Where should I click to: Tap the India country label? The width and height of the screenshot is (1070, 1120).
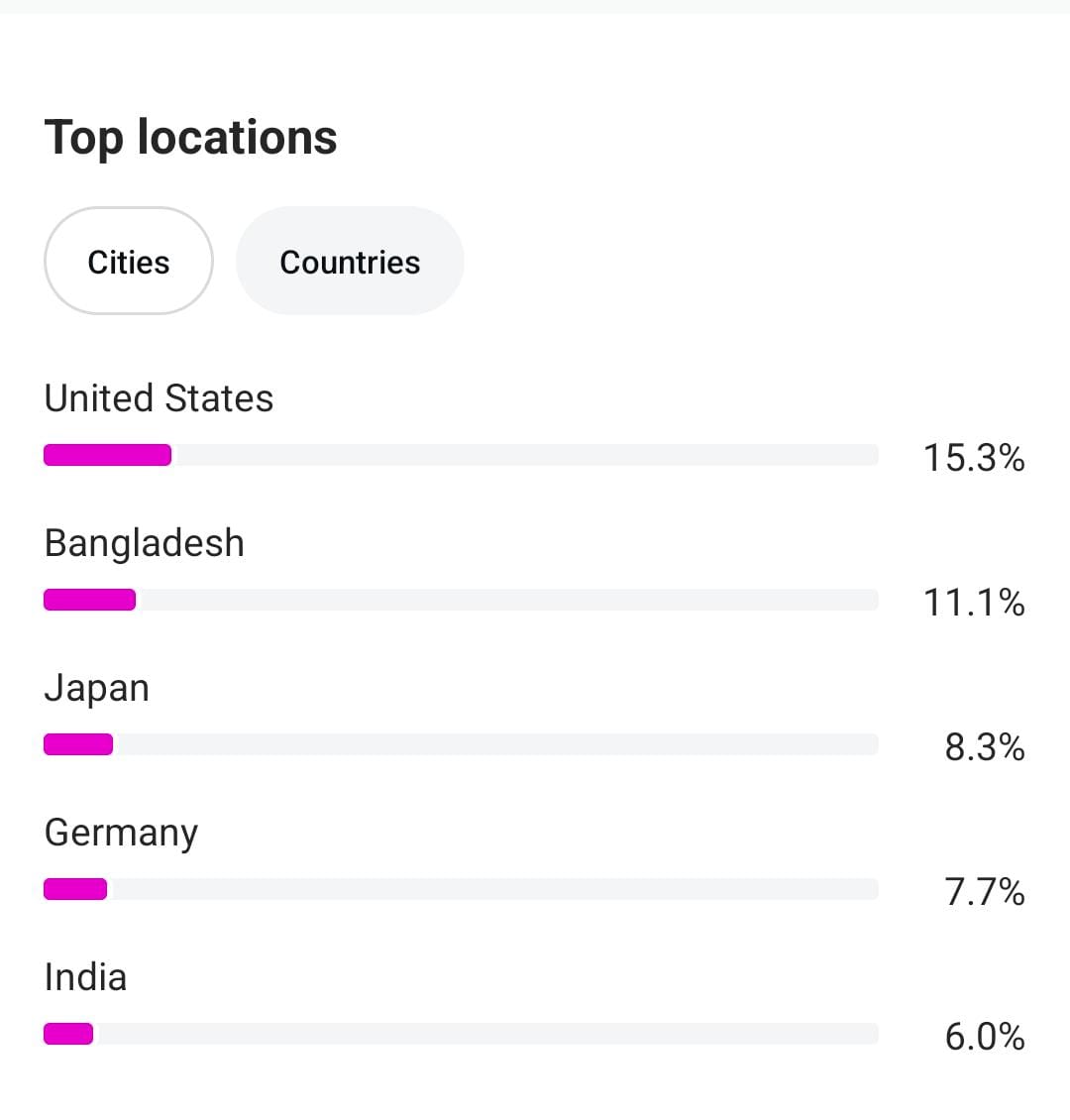[86, 977]
